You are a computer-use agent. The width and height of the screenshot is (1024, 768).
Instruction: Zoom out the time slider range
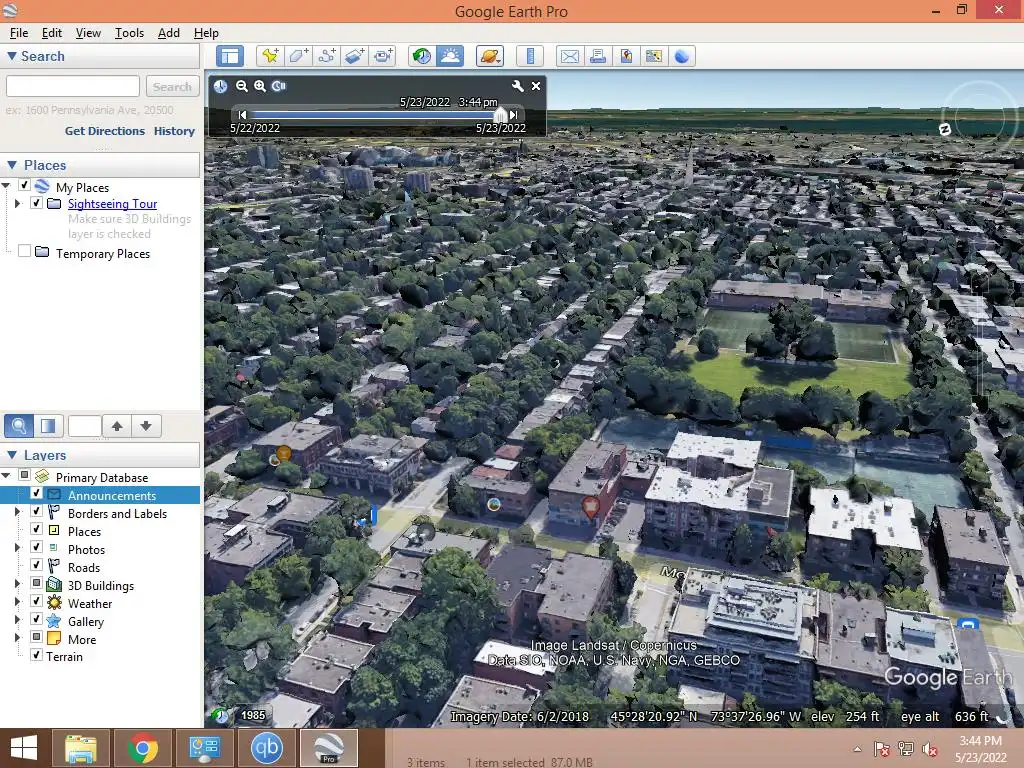point(242,86)
